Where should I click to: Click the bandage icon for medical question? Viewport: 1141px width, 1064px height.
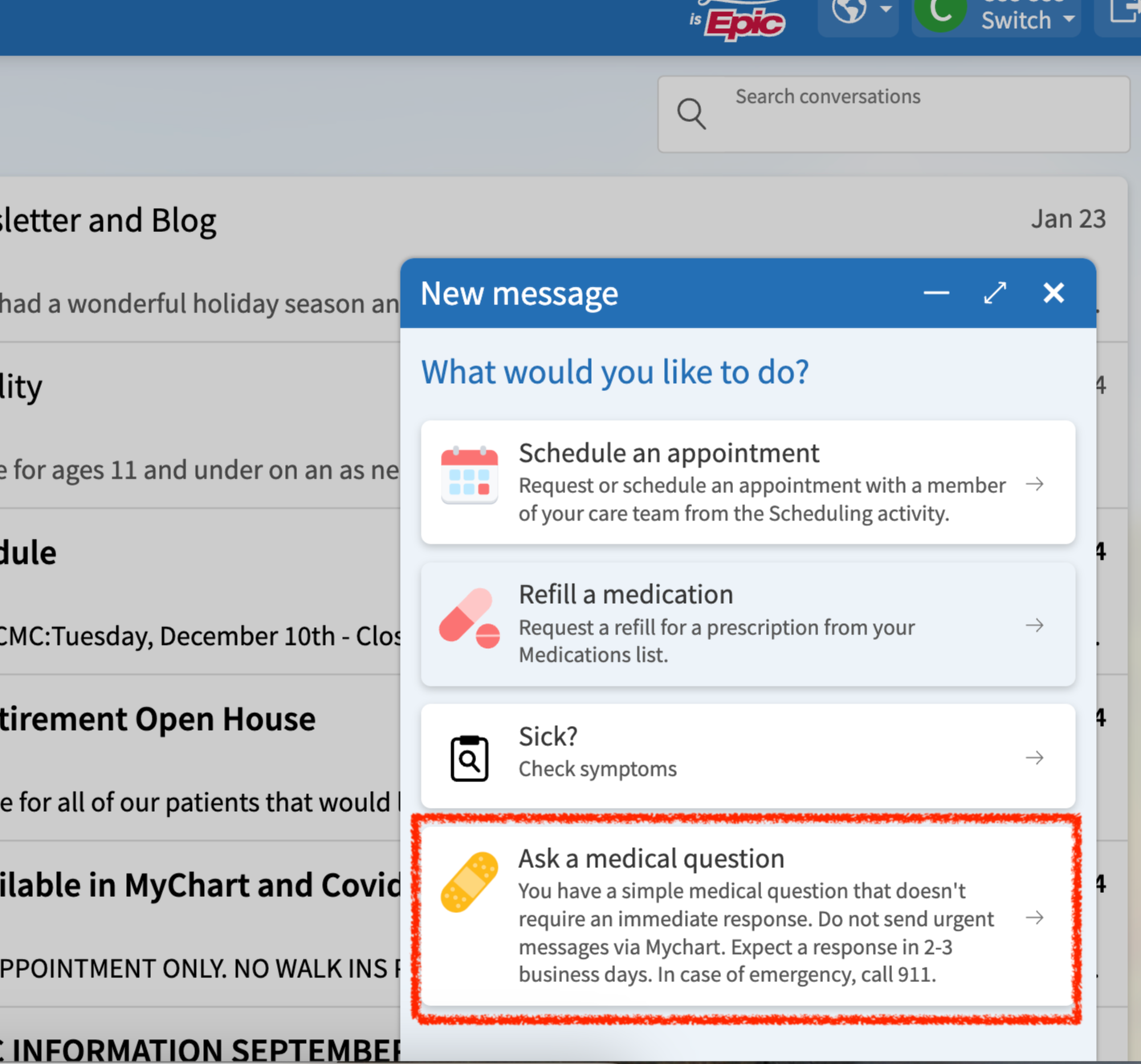coord(470,882)
